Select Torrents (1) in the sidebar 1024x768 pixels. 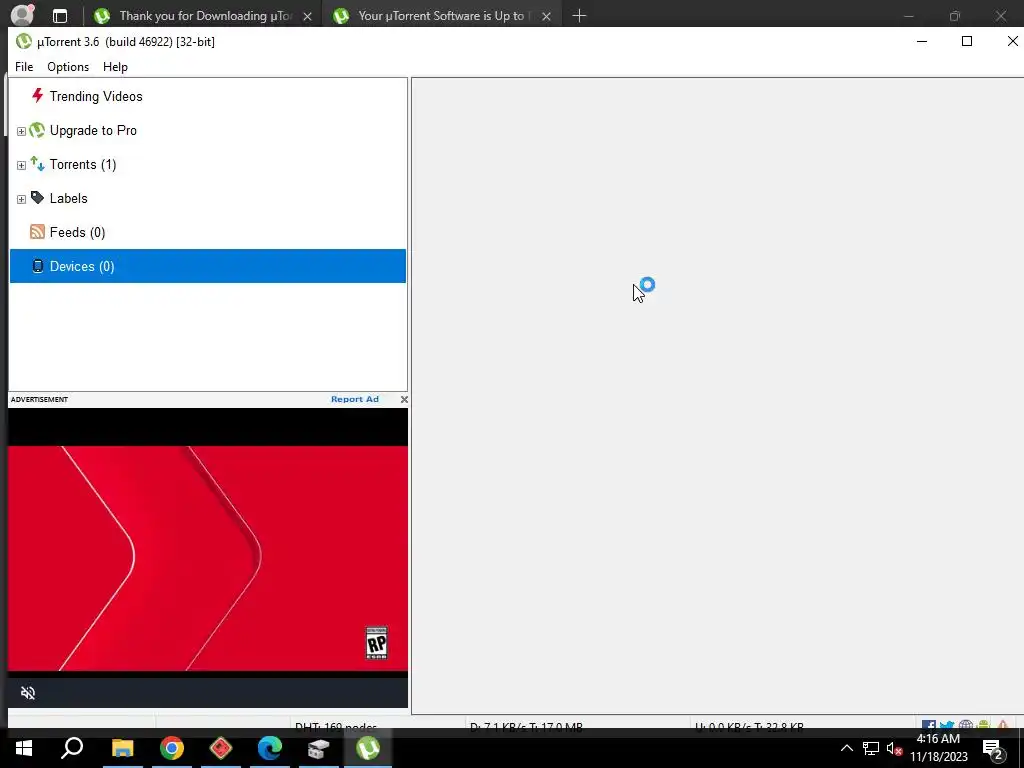click(83, 165)
